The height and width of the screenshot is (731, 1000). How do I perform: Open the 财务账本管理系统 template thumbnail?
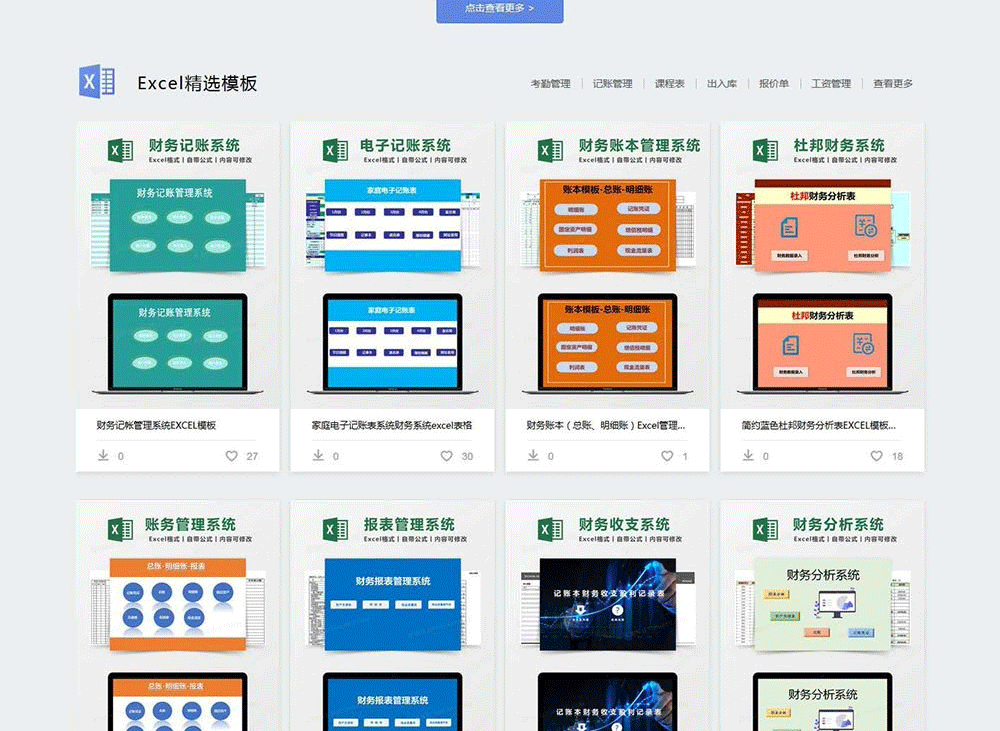pyautogui.click(x=607, y=265)
